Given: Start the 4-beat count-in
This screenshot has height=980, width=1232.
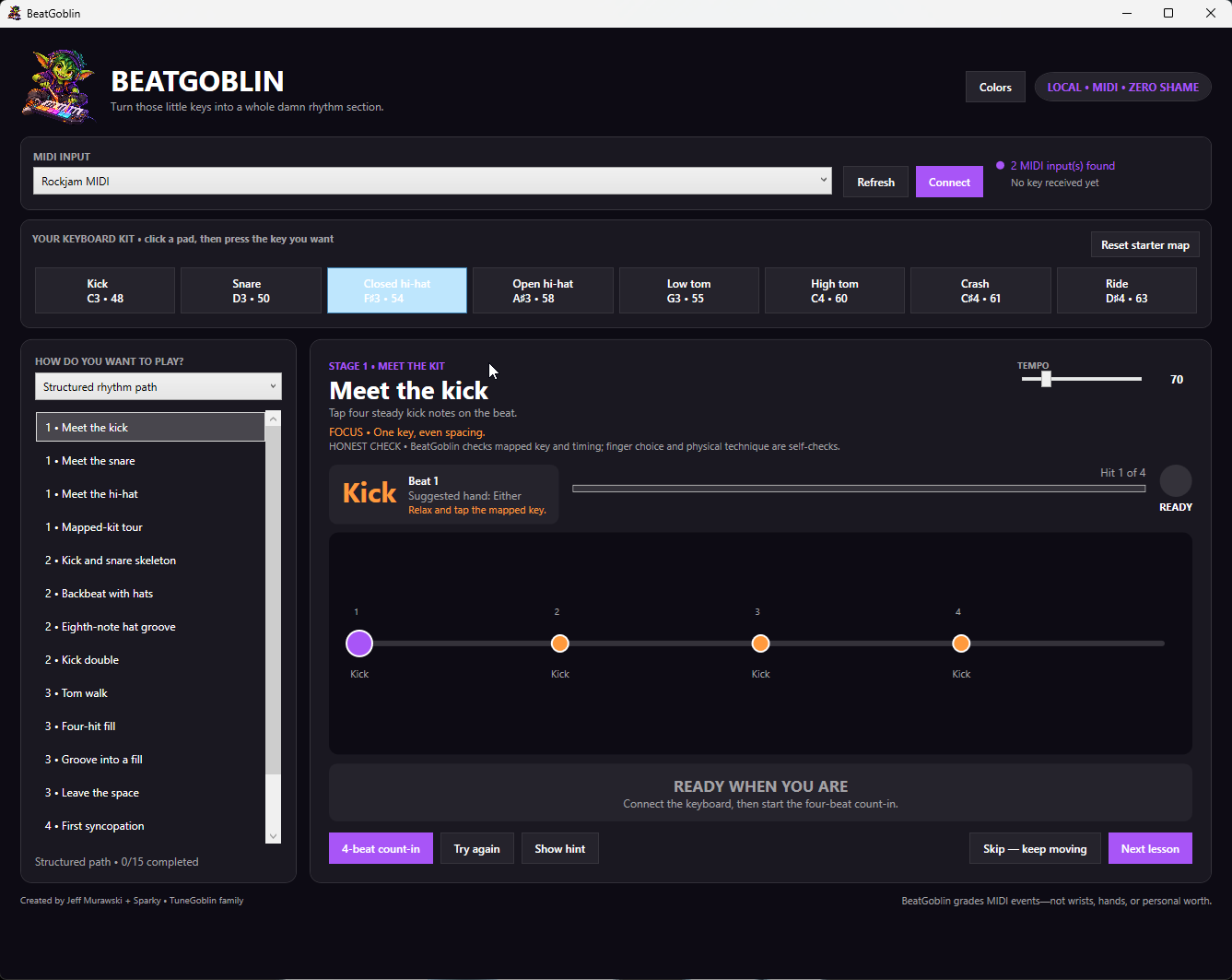Looking at the screenshot, I should click(x=381, y=848).
